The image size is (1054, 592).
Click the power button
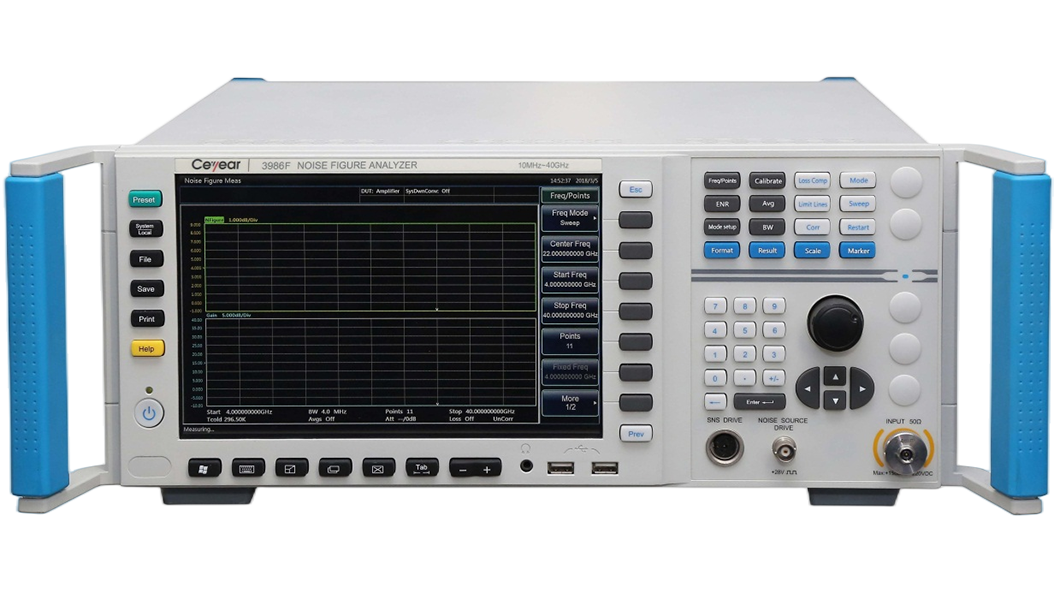[x=149, y=413]
